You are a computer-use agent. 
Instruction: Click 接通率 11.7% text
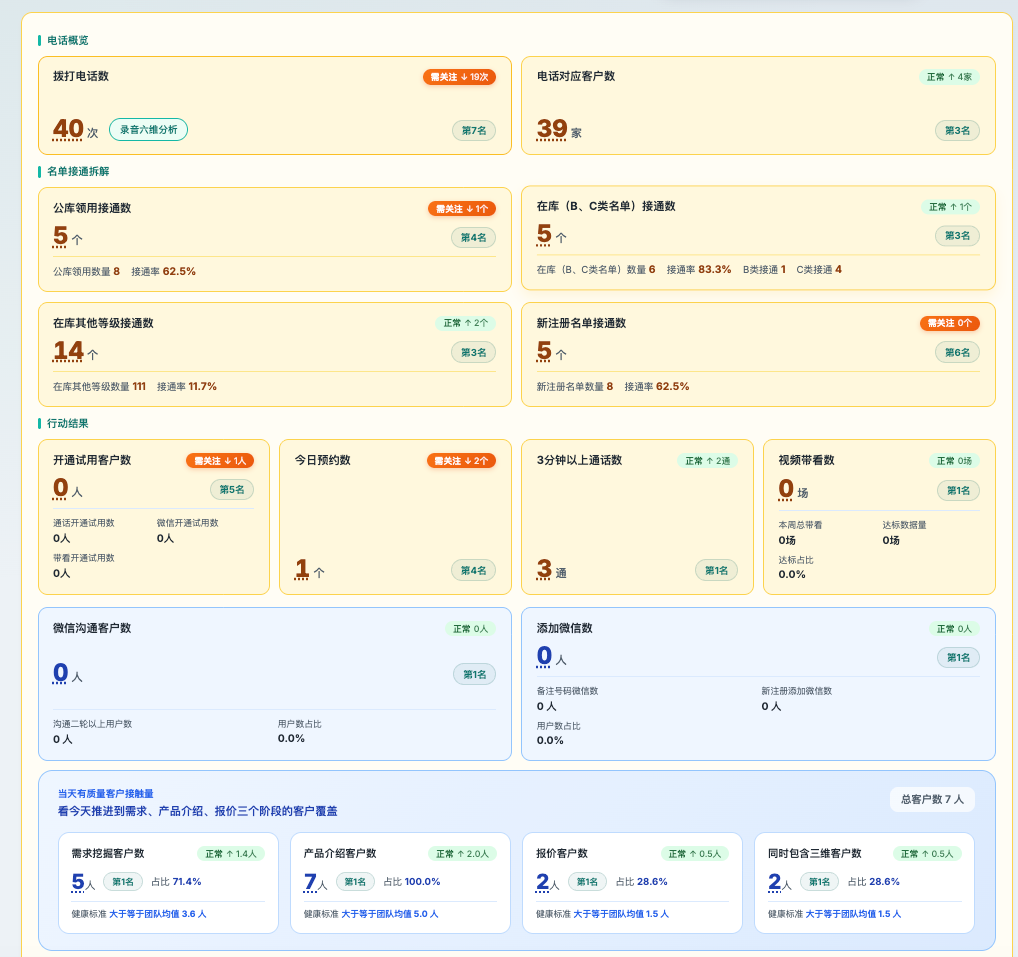coord(187,386)
